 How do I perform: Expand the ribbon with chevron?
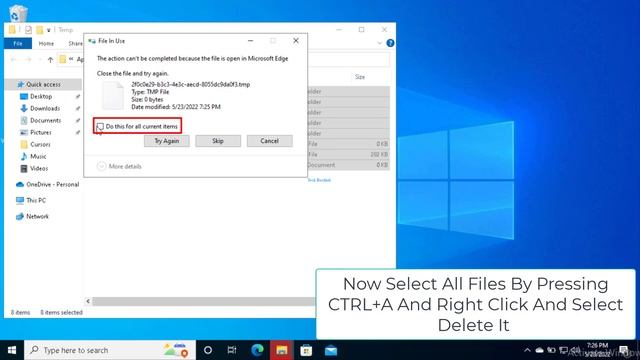tap(379, 43)
